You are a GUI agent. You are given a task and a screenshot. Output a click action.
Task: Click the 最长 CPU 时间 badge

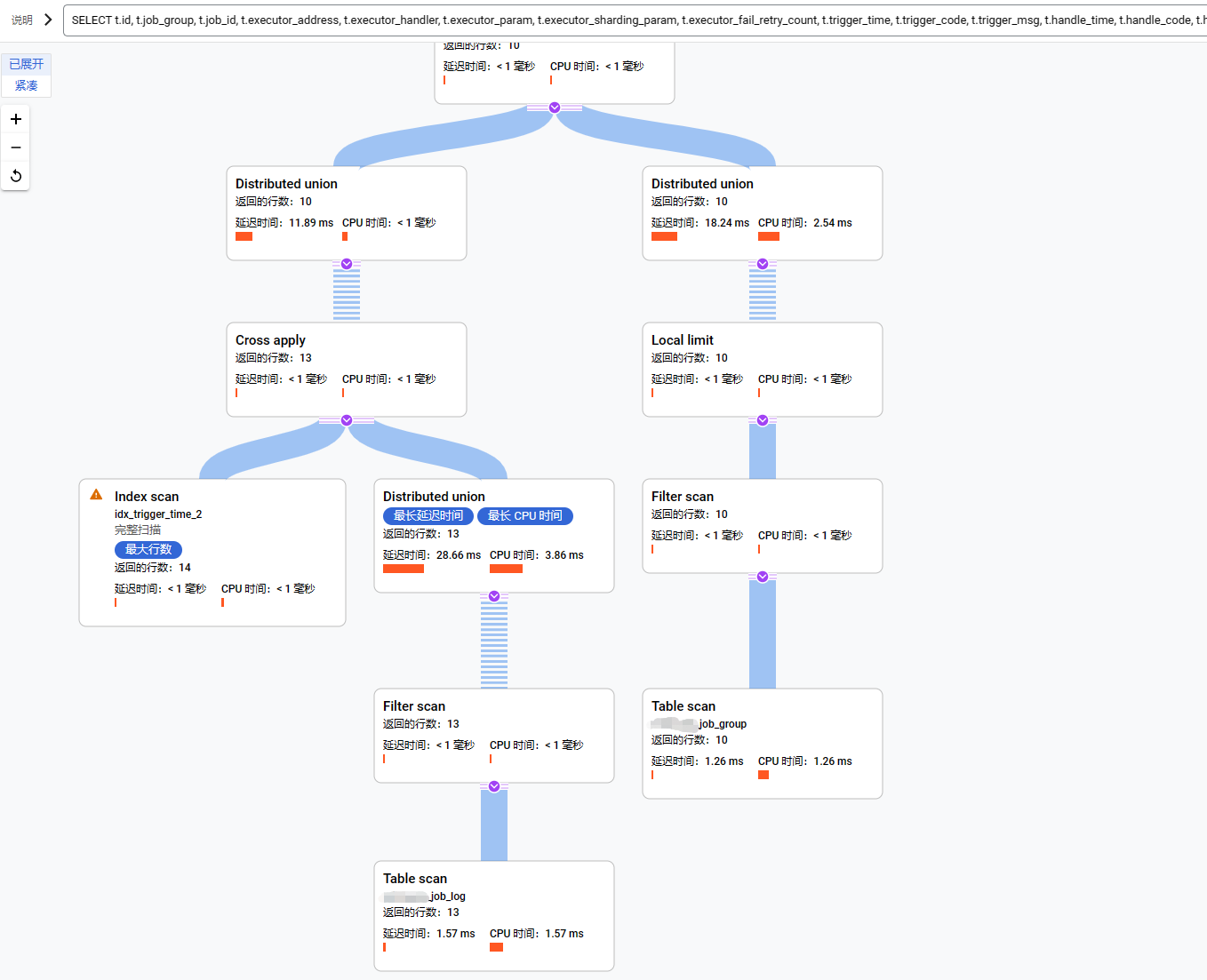[x=525, y=516]
